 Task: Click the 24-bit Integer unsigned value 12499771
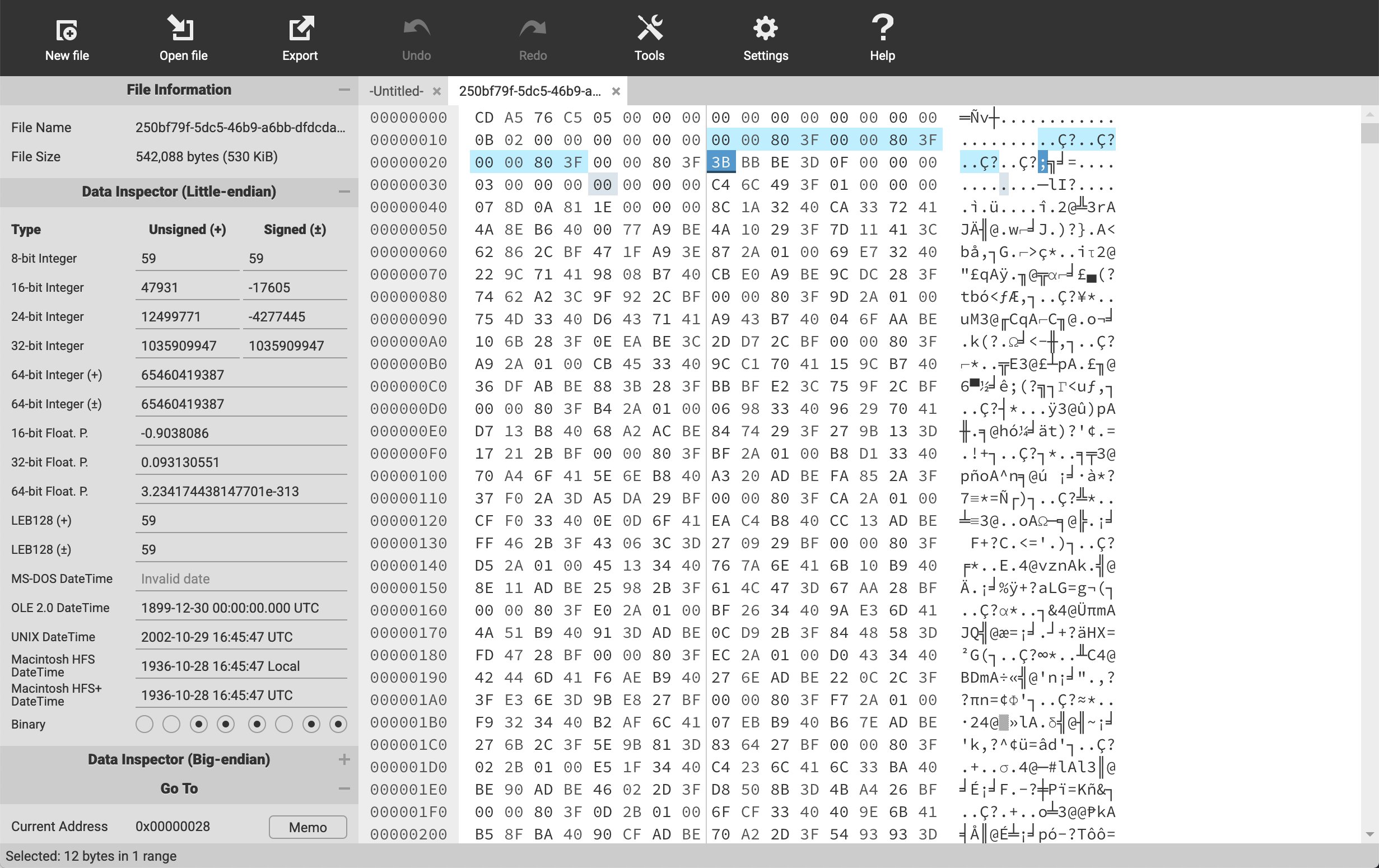(187, 316)
